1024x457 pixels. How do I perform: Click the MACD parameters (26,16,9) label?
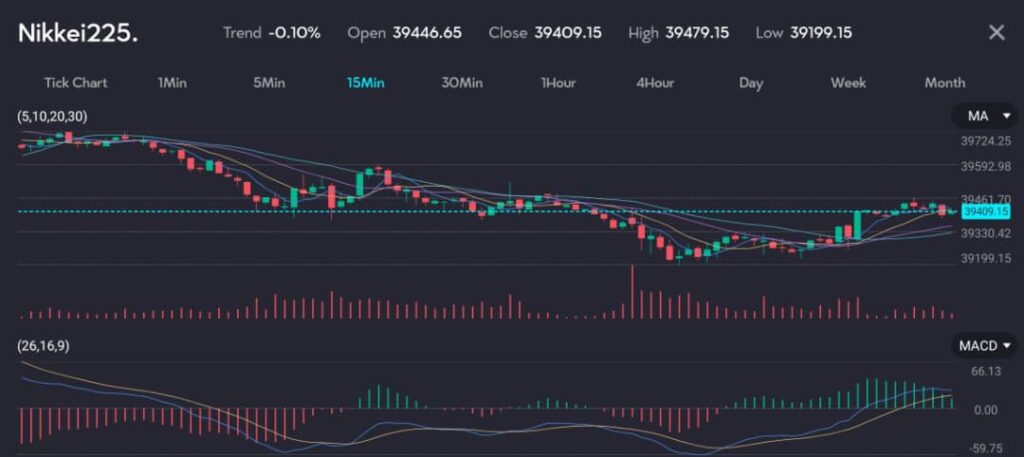[44, 346]
